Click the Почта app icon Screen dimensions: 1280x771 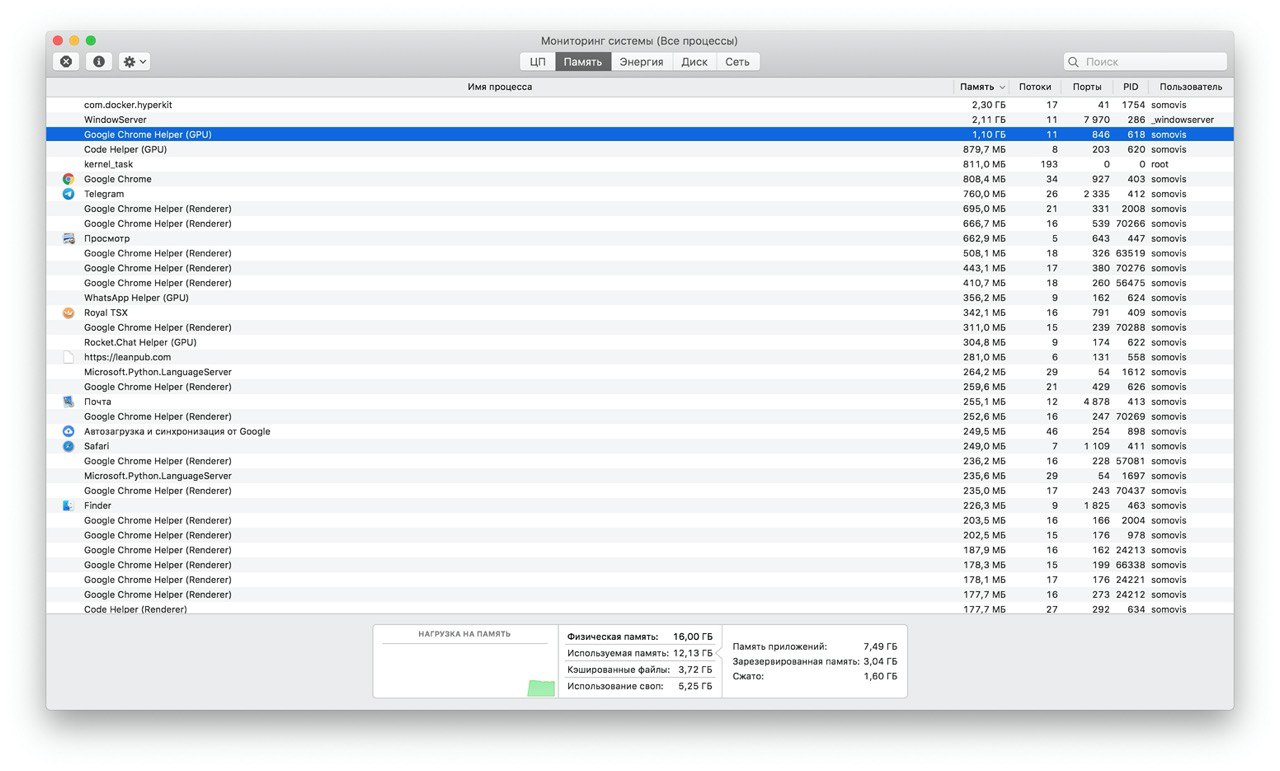[68, 402]
